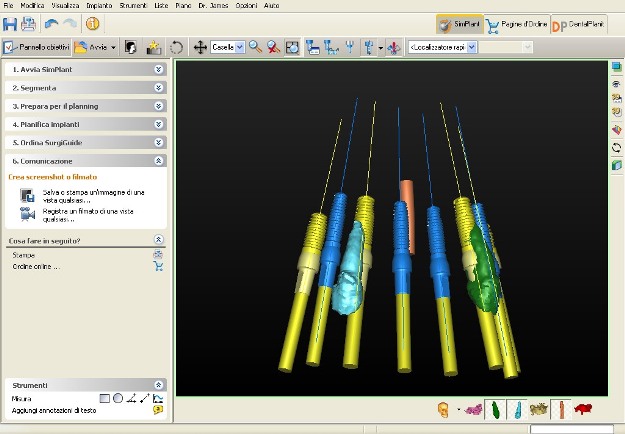Toggle the olive bone object visibility thumbnail
Viewport: 625px width, 434px height.
click(x=539, y=409)
